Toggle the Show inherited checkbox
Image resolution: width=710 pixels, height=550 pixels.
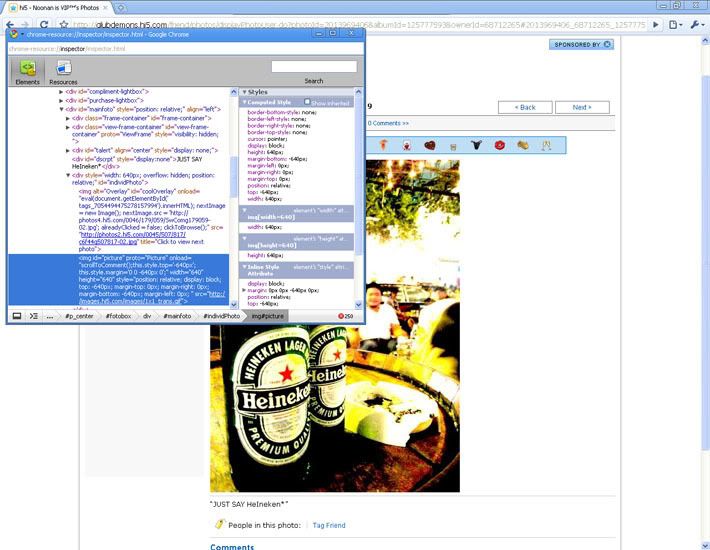pos(307,102)
